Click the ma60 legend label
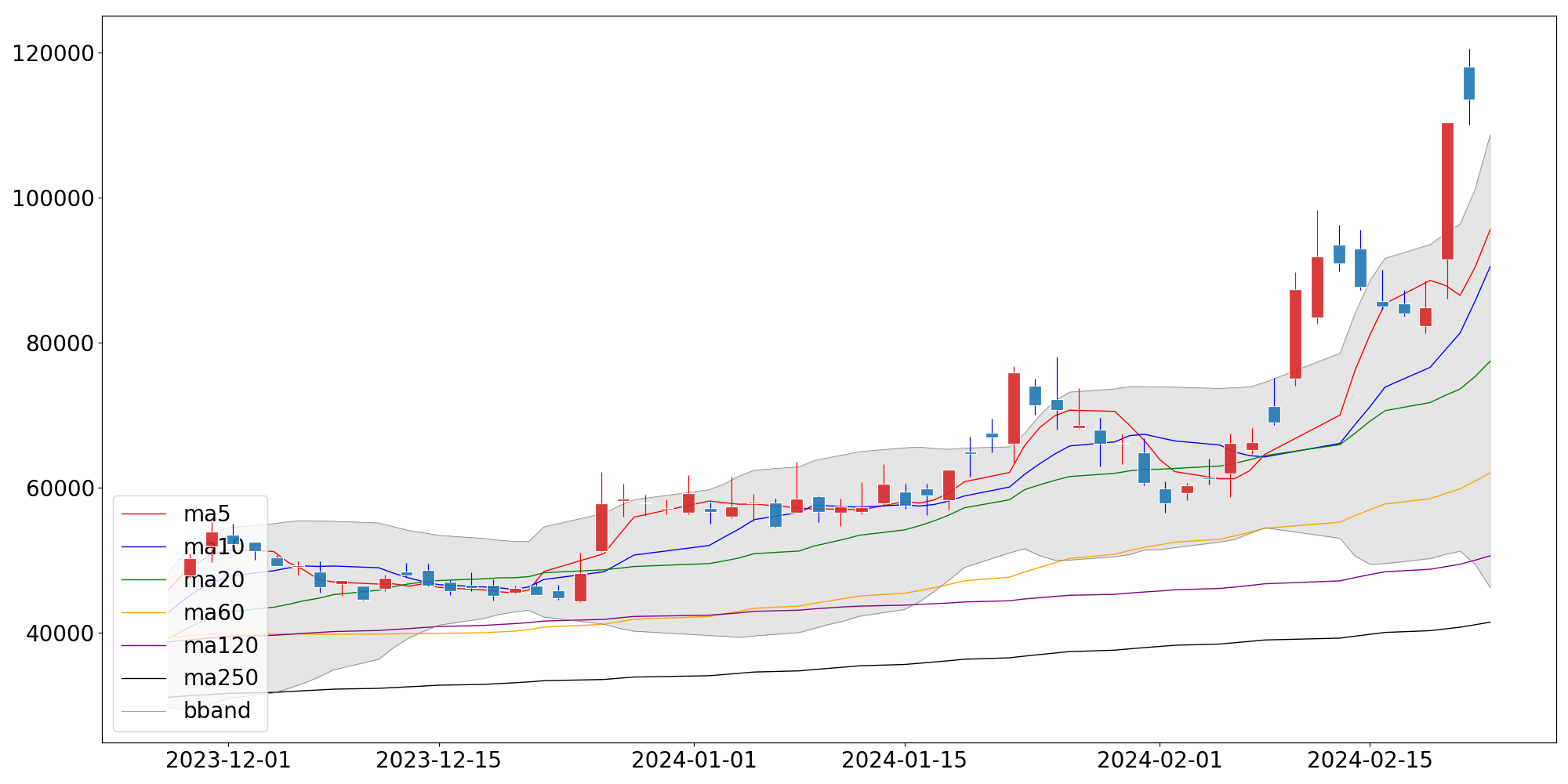 tap(214, 613)
